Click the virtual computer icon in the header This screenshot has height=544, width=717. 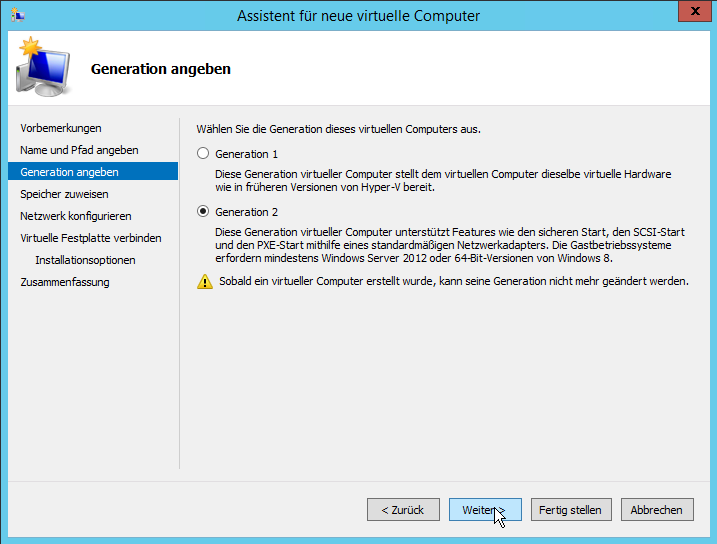pos(43,65)
